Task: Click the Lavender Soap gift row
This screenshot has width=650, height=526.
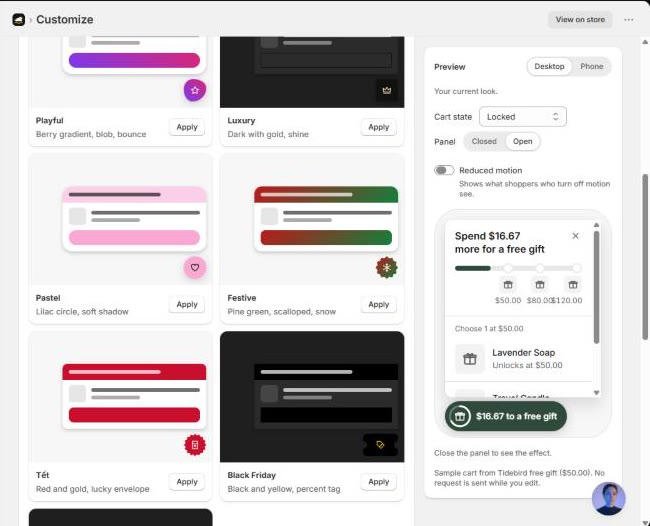Action: [519, 359]
